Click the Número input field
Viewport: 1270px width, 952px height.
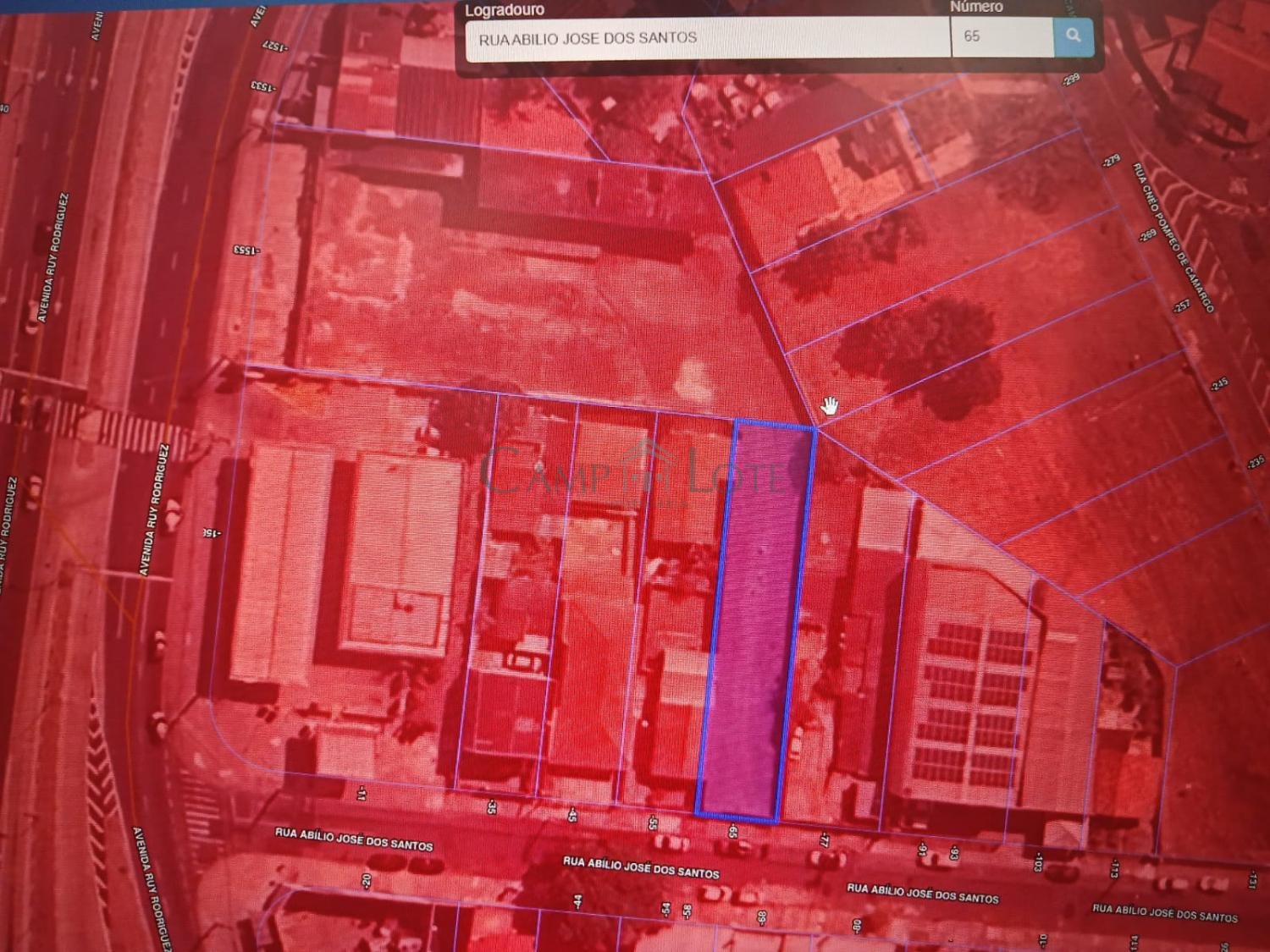[x=1002, y=36]
